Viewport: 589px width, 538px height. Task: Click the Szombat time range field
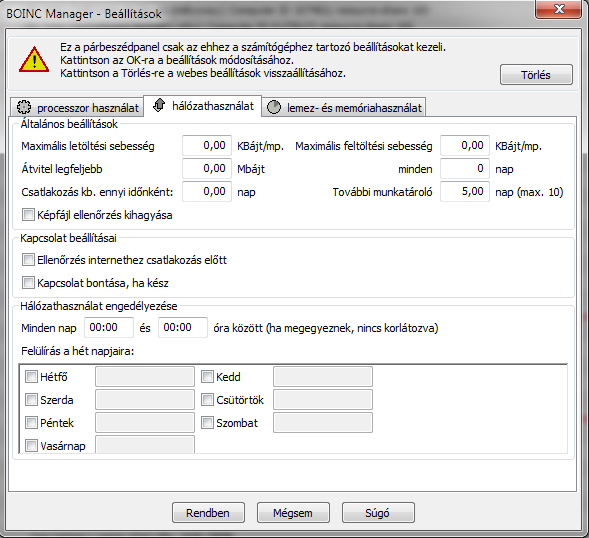pyautogui.click(x=323, y=423)
